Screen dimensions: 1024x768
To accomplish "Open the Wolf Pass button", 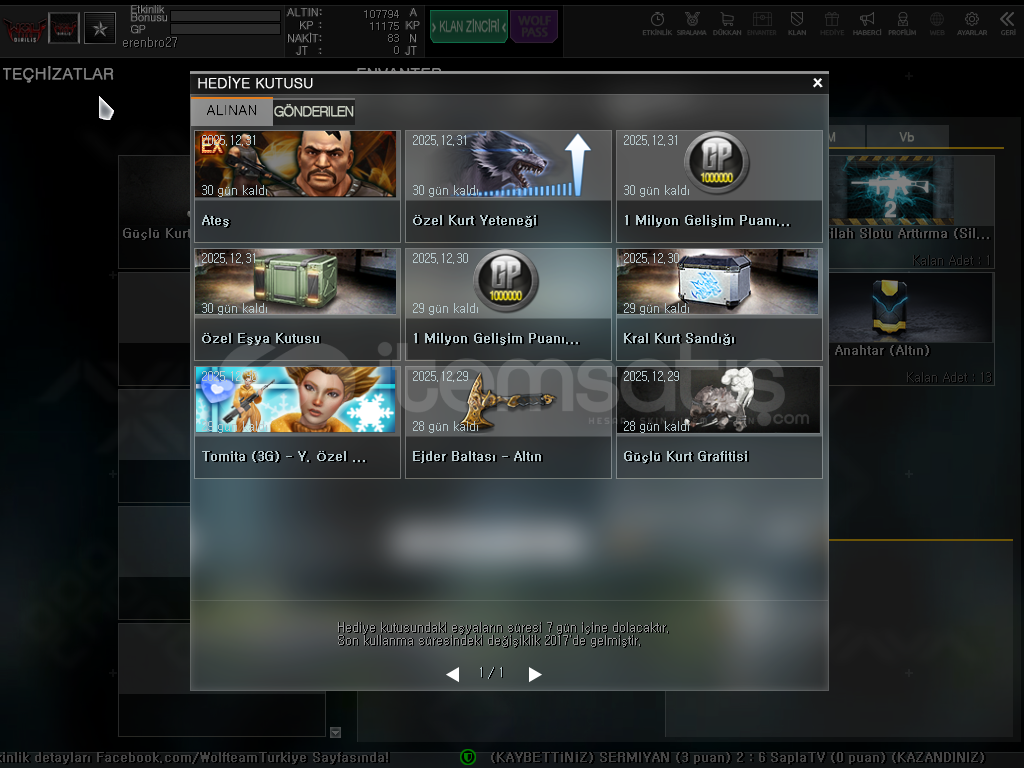I will [x=534, y=27].
